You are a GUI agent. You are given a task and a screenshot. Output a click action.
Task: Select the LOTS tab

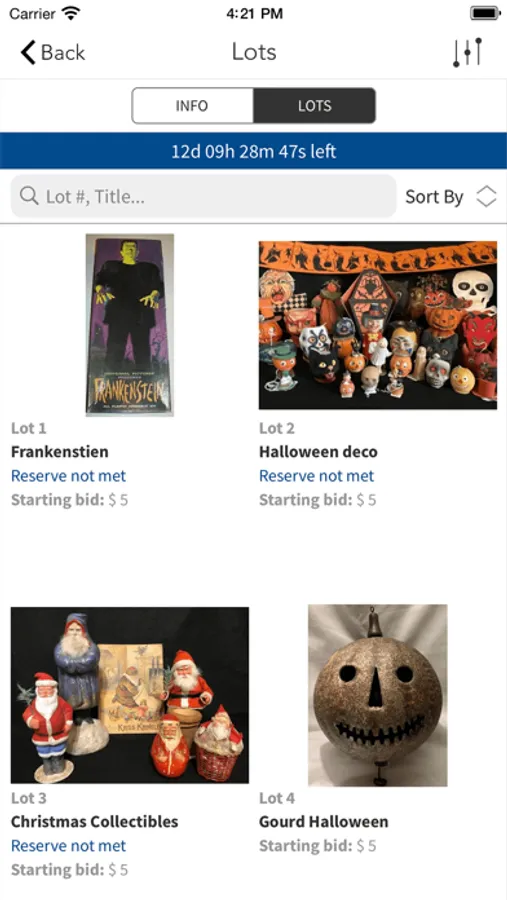[315, 106]
